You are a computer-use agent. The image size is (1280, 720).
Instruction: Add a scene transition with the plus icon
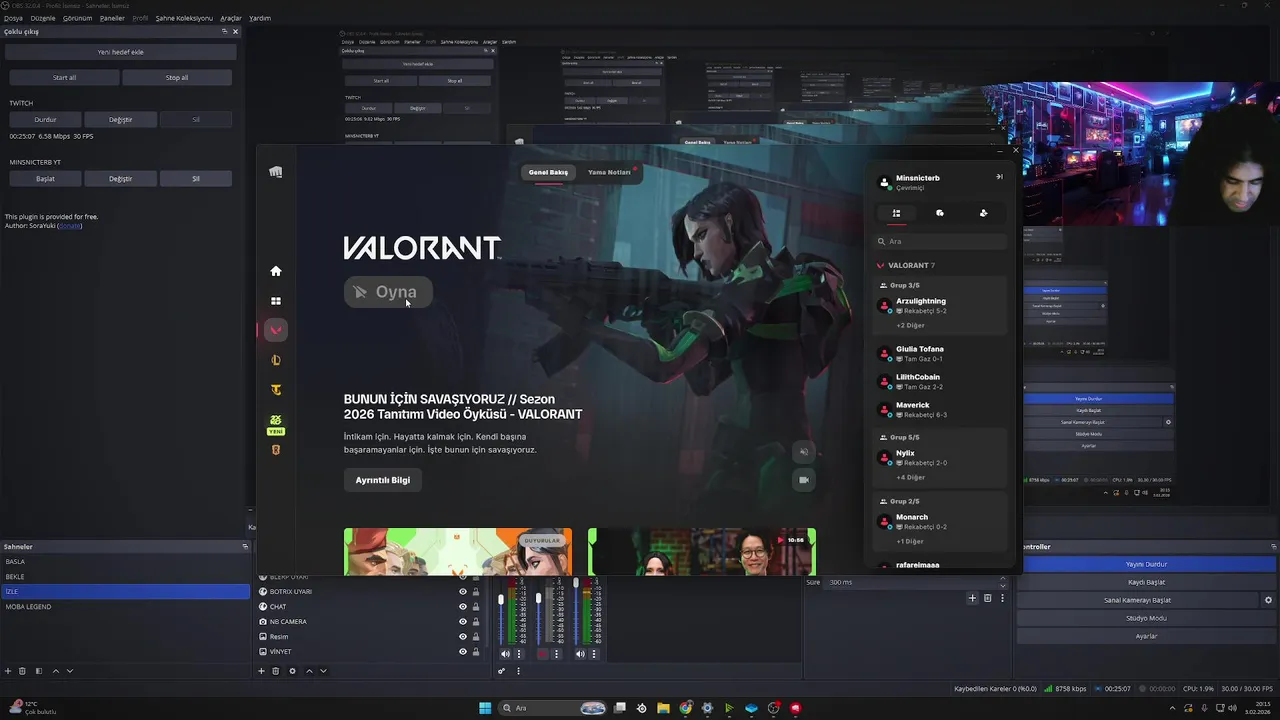972,598
